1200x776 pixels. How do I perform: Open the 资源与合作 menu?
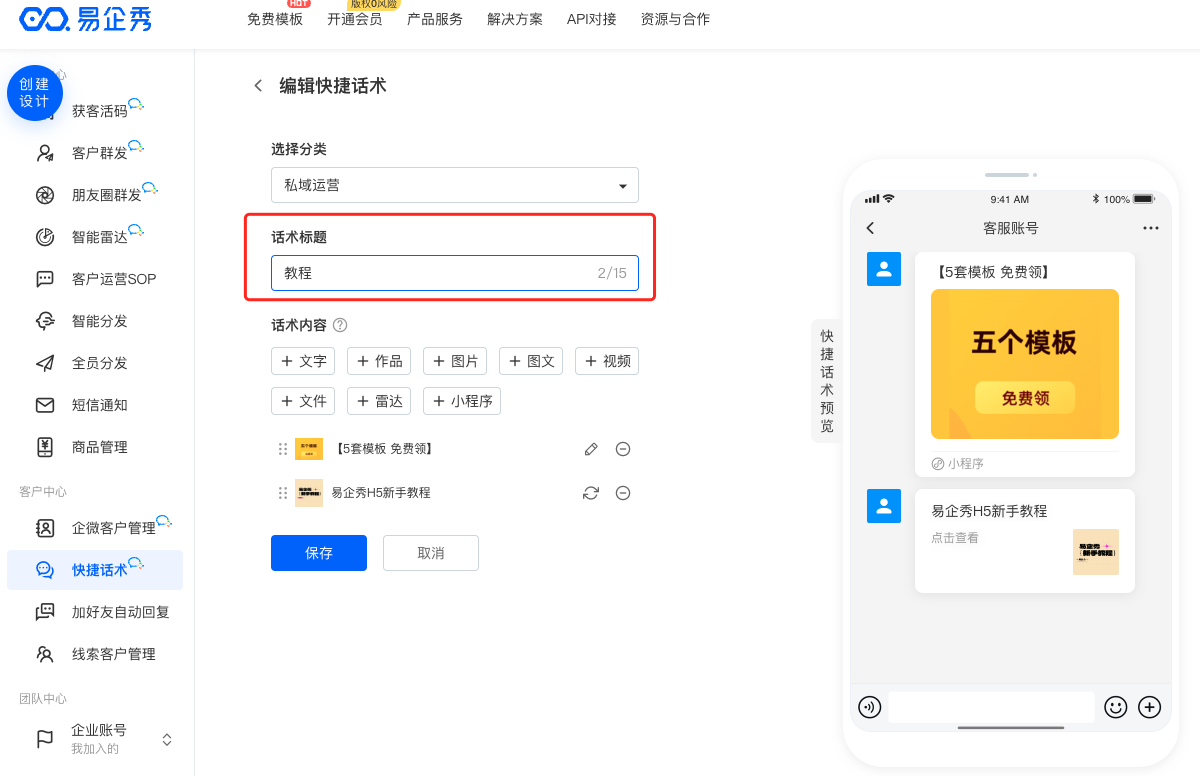pos(676,19)
